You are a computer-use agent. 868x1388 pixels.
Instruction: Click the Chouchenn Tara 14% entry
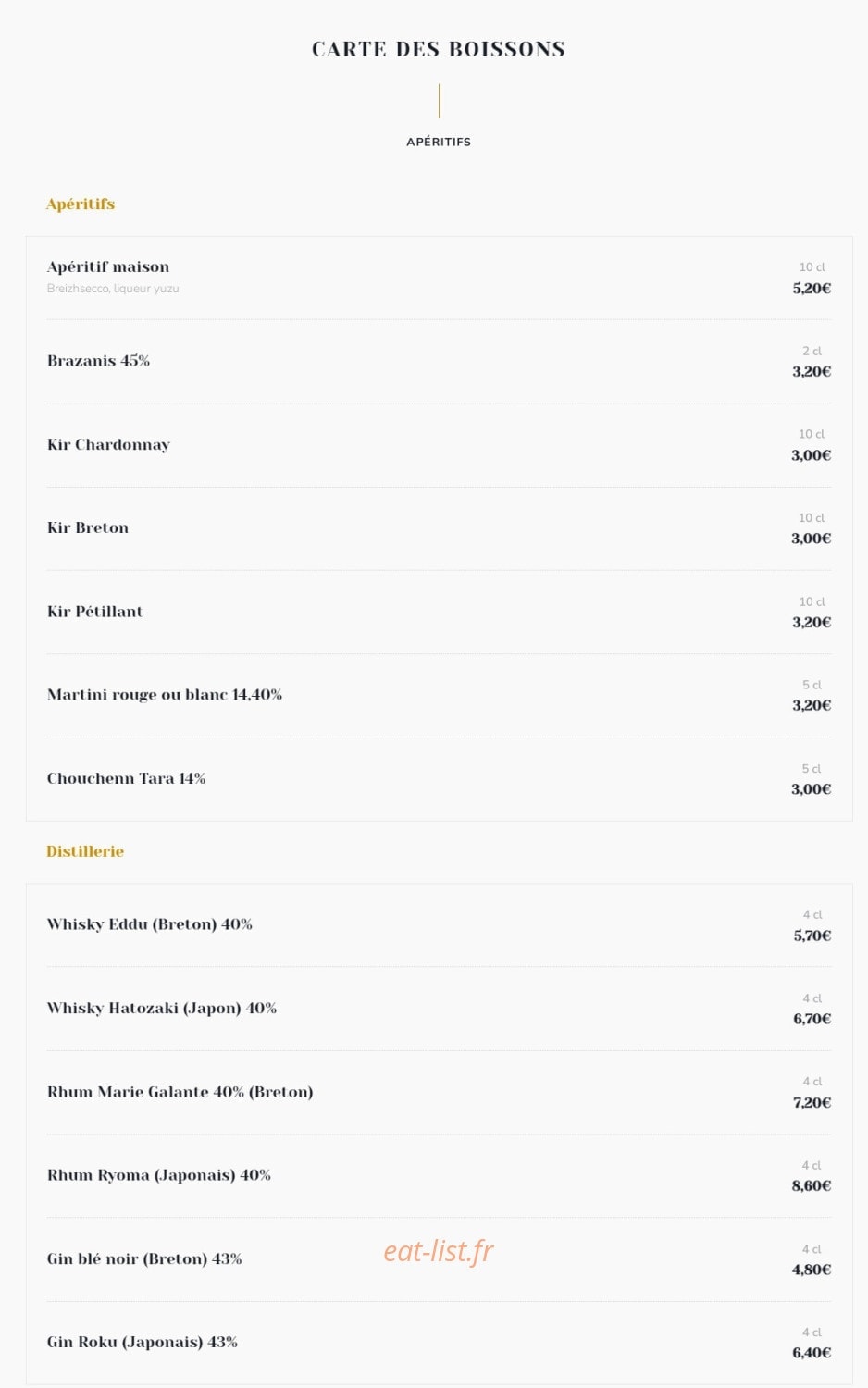(127, 778)
